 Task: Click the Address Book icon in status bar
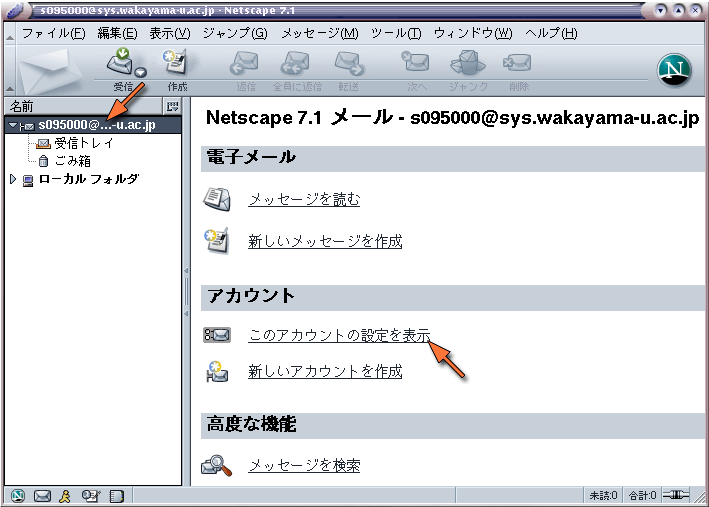point(116,496)
